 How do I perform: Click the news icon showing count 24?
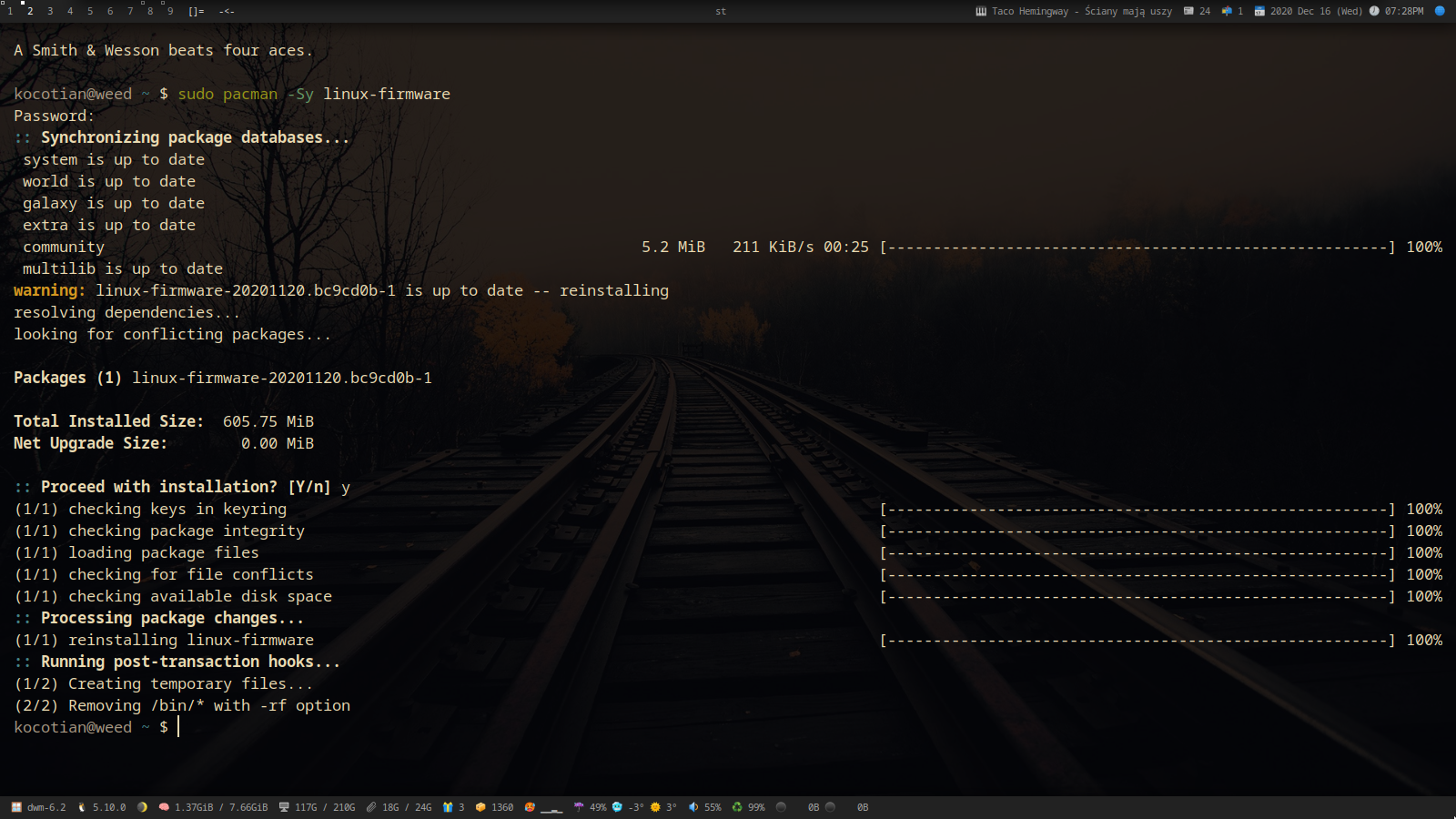1188,11
